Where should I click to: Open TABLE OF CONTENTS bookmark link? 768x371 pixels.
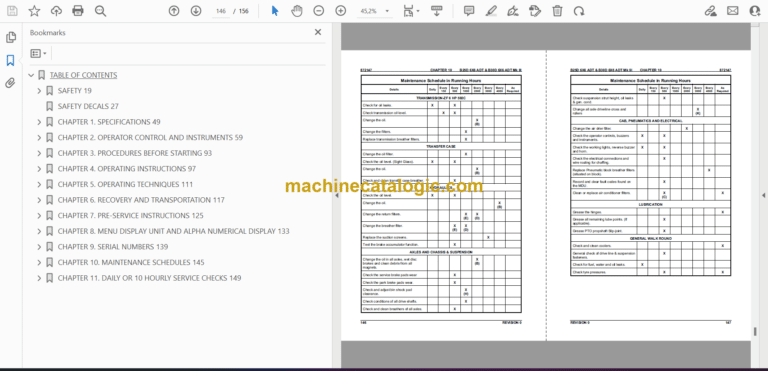tap(83, 75)
